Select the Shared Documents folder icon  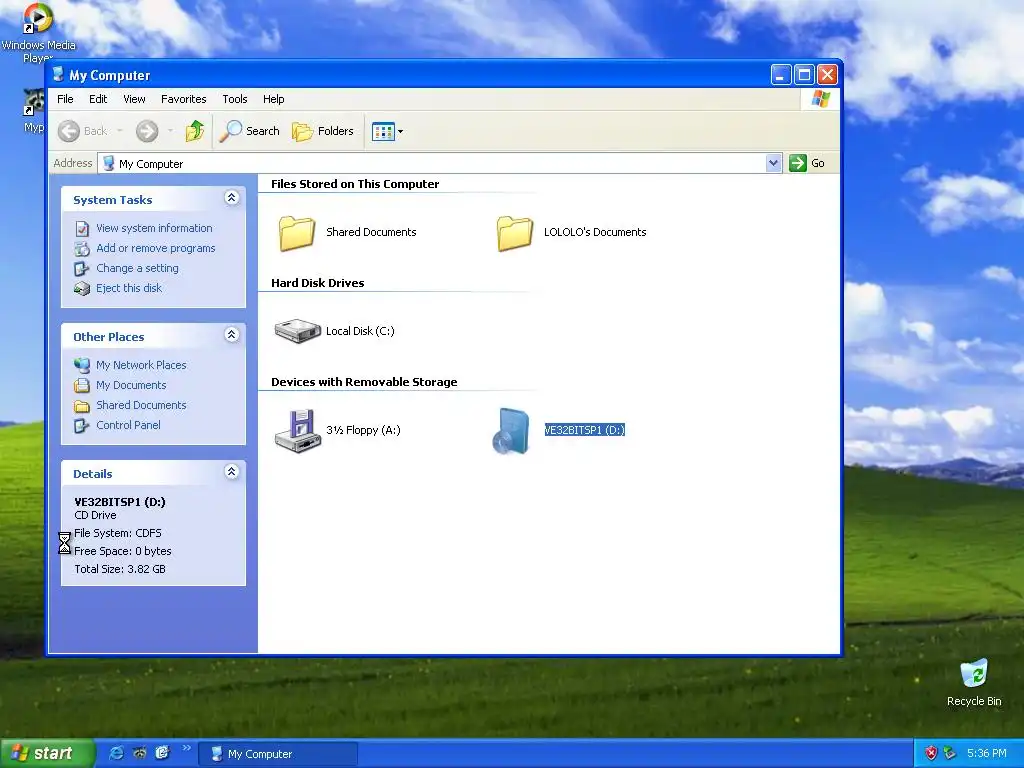(x=297, y=233)
